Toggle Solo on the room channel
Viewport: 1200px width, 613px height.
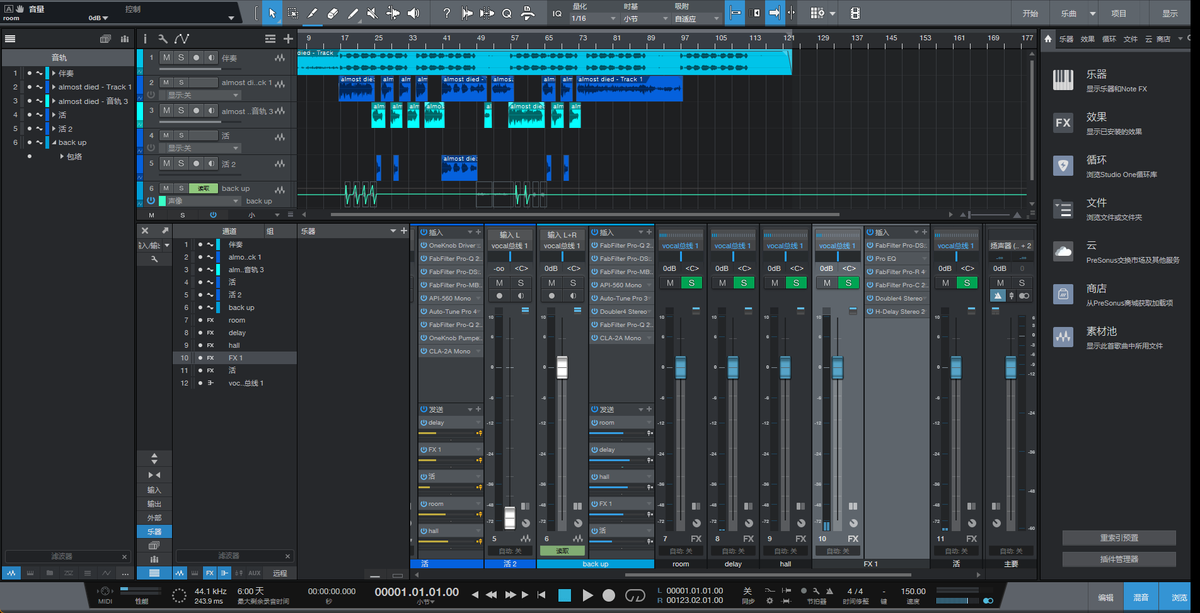692,283
